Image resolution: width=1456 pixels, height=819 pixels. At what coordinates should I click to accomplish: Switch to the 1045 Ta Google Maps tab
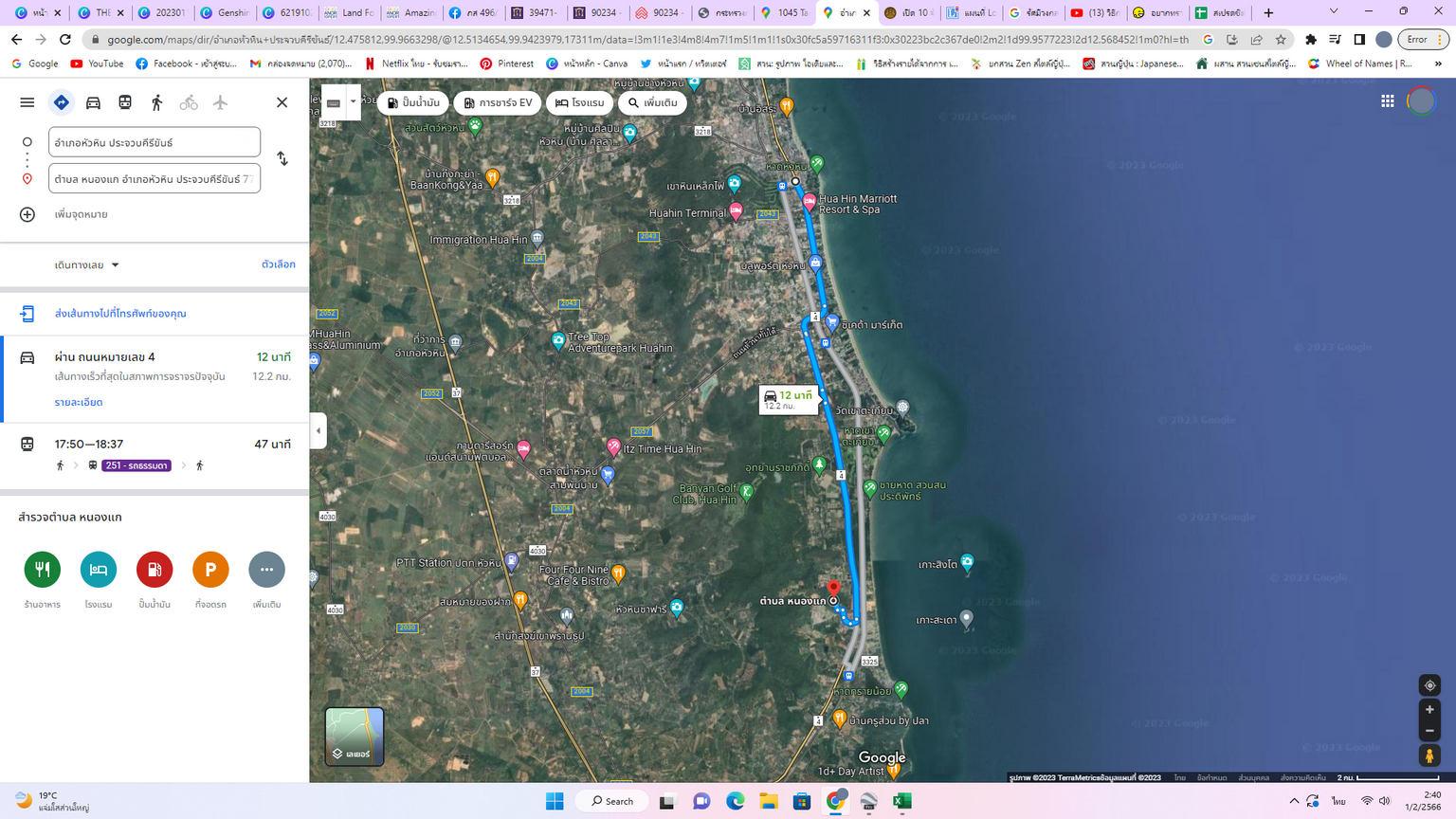coord(783,13)
